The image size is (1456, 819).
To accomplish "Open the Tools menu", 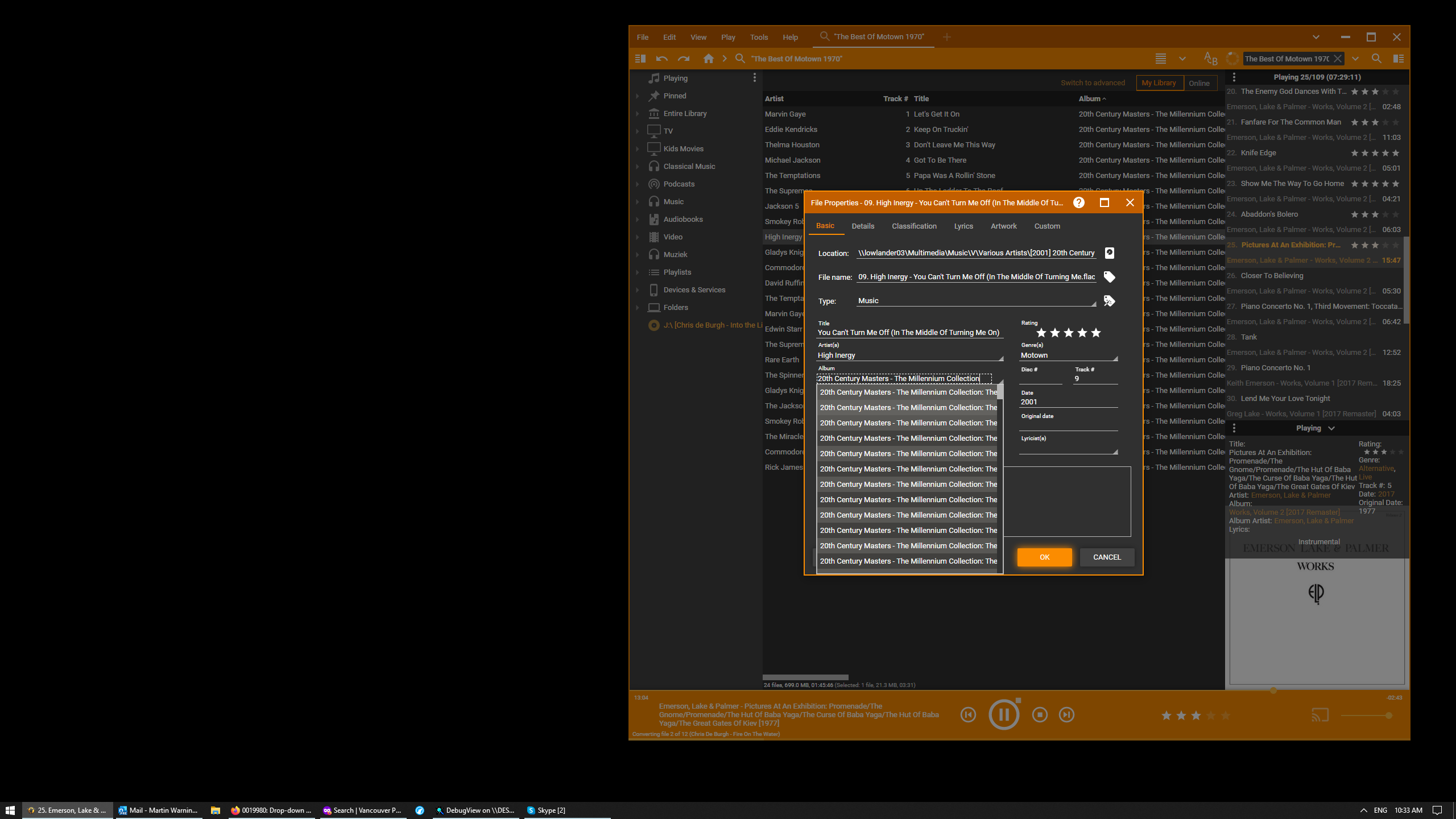I will coord(759,37).
